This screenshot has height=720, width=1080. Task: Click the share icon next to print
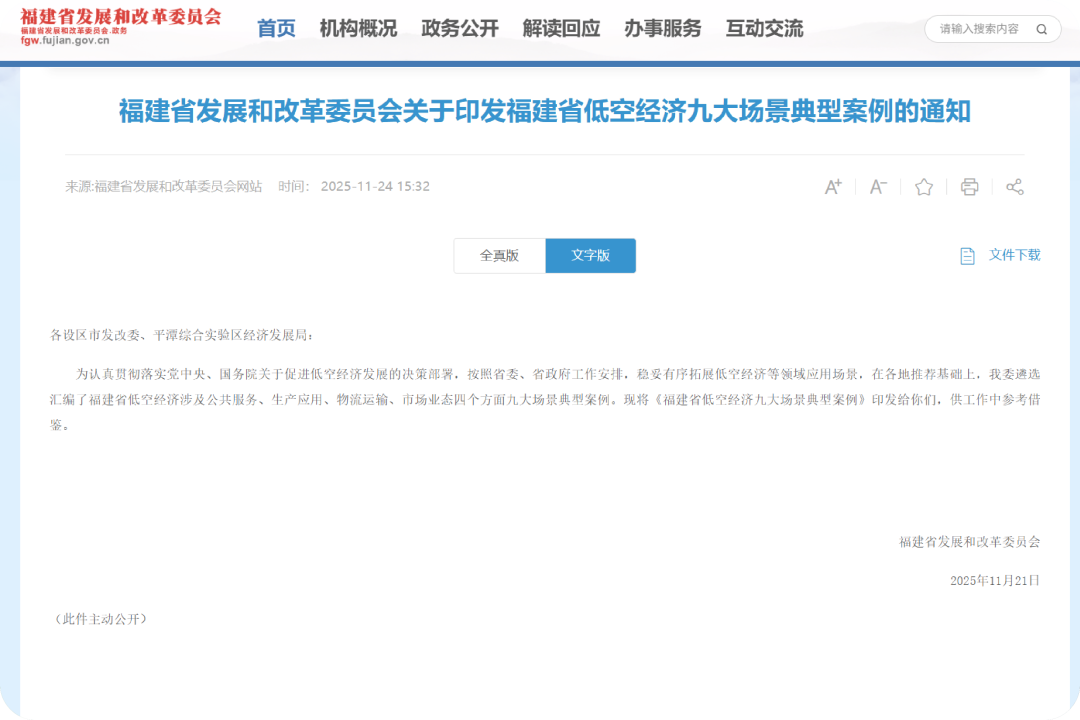[x=1015, y=186]
